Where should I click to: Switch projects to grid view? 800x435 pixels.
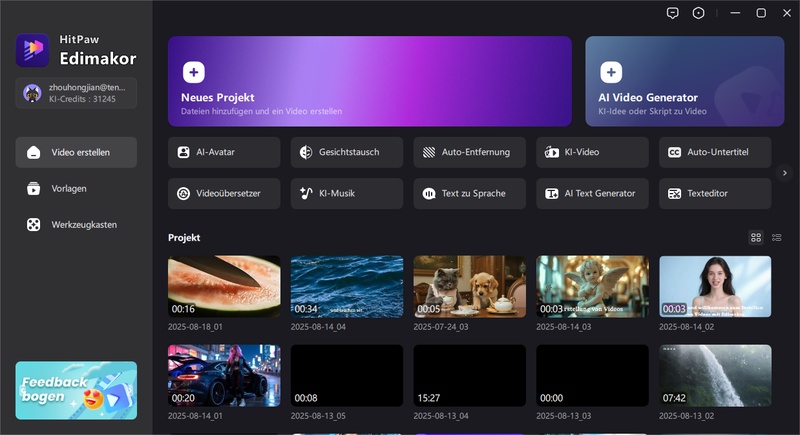click(x=756, y=238)
